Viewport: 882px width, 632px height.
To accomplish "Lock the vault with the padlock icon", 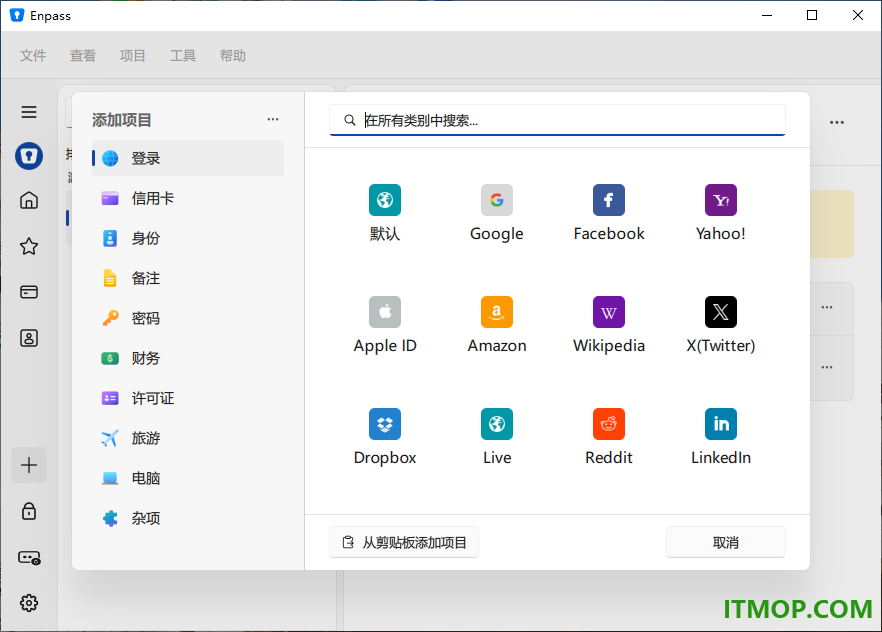I will pos(29,511).
